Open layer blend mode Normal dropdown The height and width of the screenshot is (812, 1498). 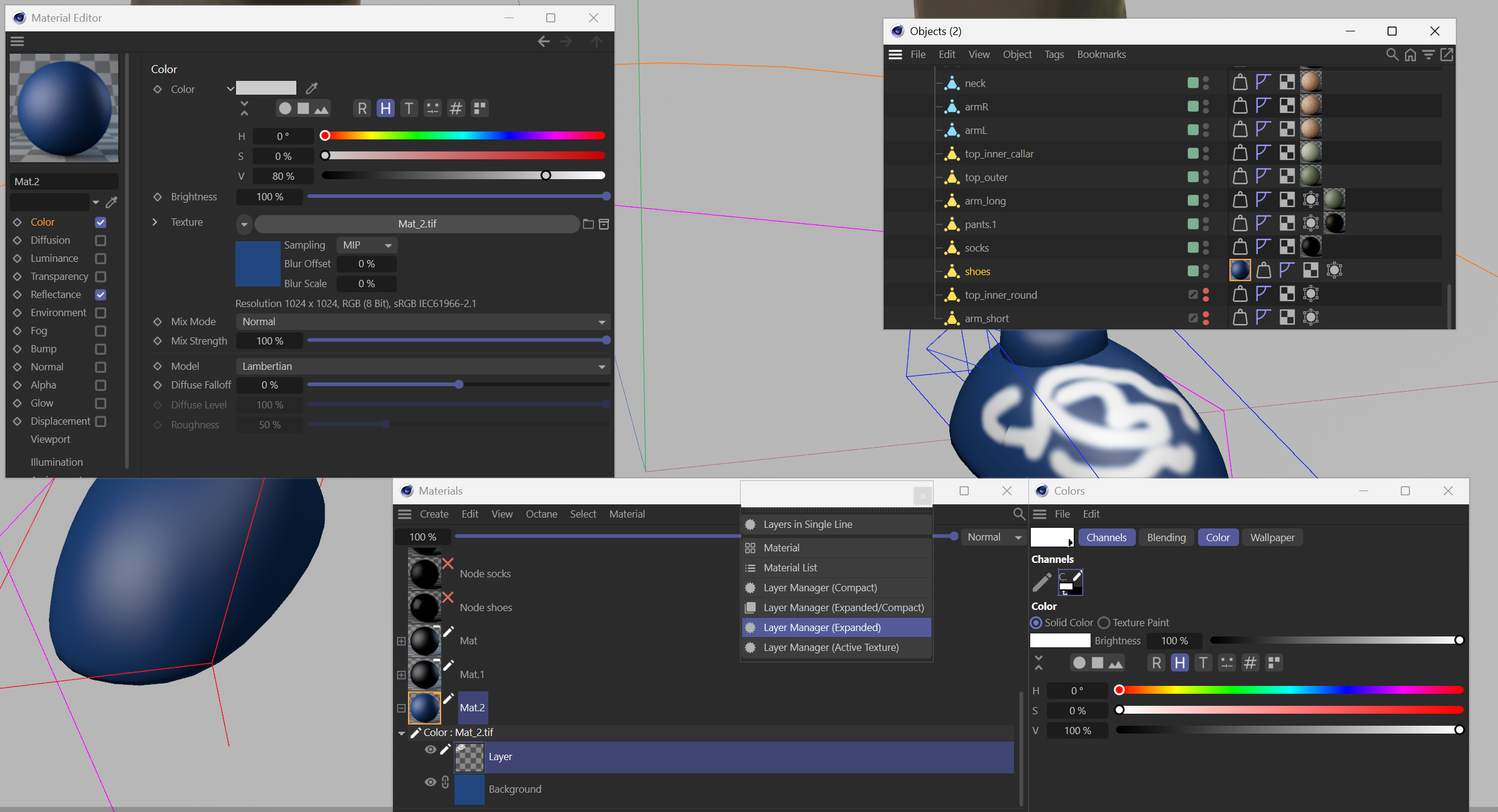coord(993,537)
